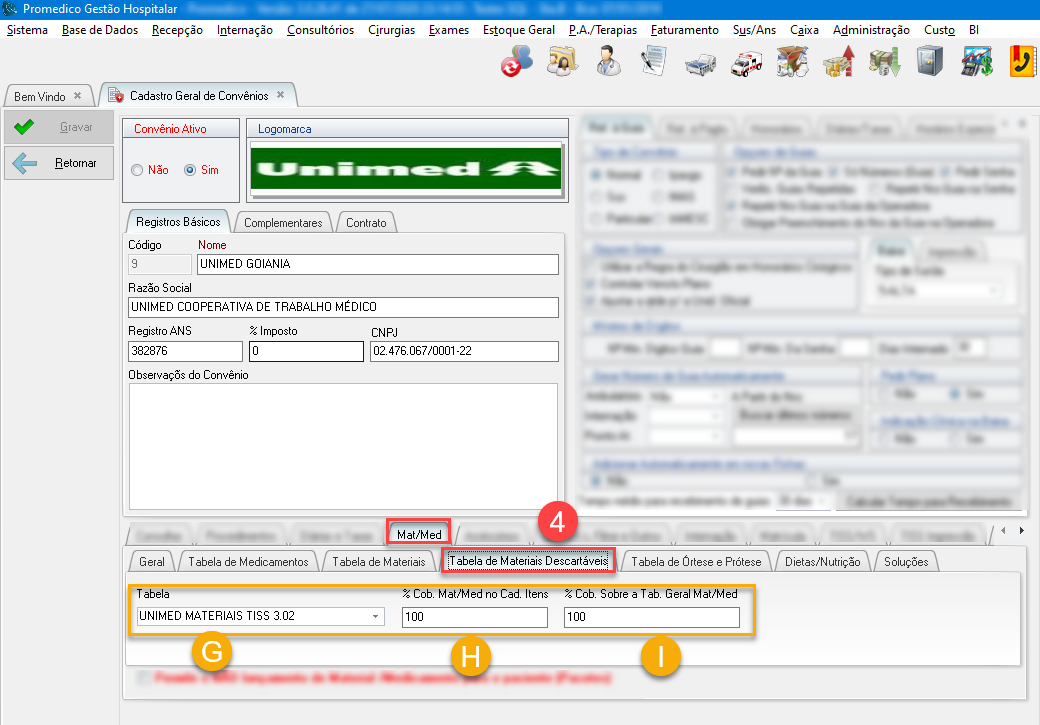Open the Estoque Geral menu
Viewport: 1040px width, 725px height.
(x=519, y=30)
